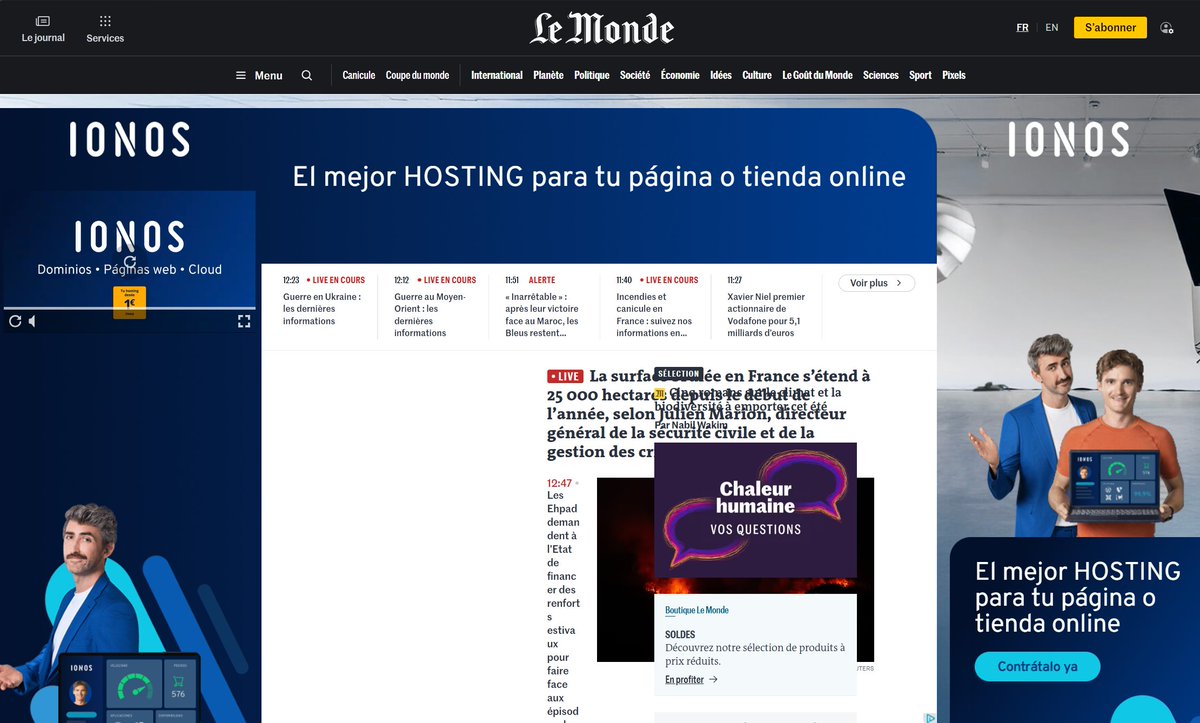Viewport: 1200px width, 723px height.
Task: Click the Le Monde logo
Action: coord(602,28)
